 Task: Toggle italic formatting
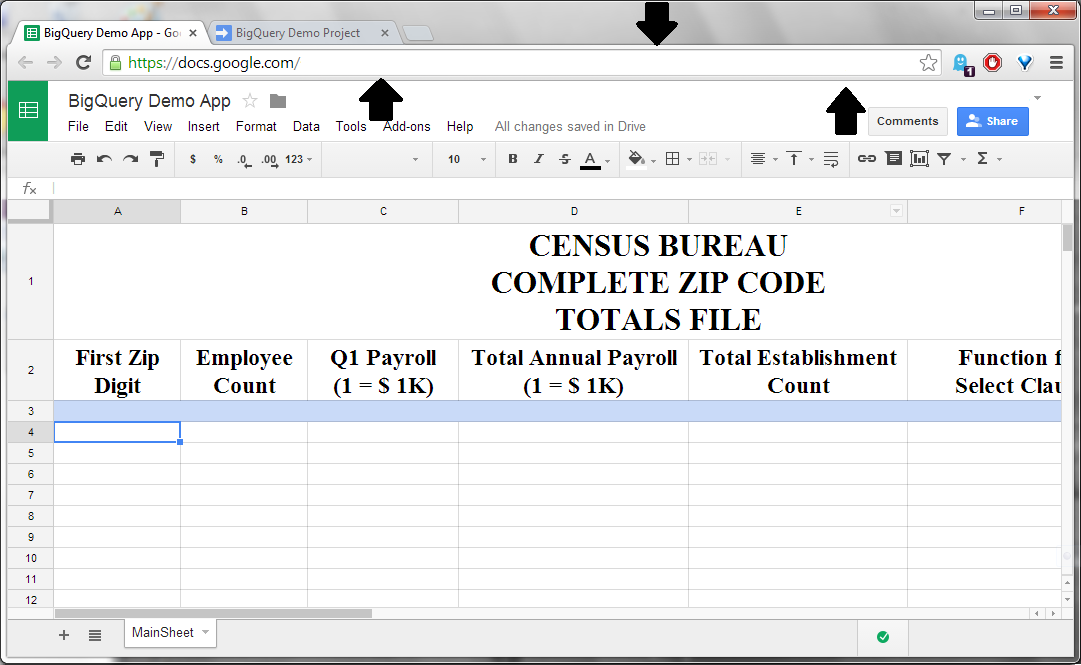[x=538, y=158]
